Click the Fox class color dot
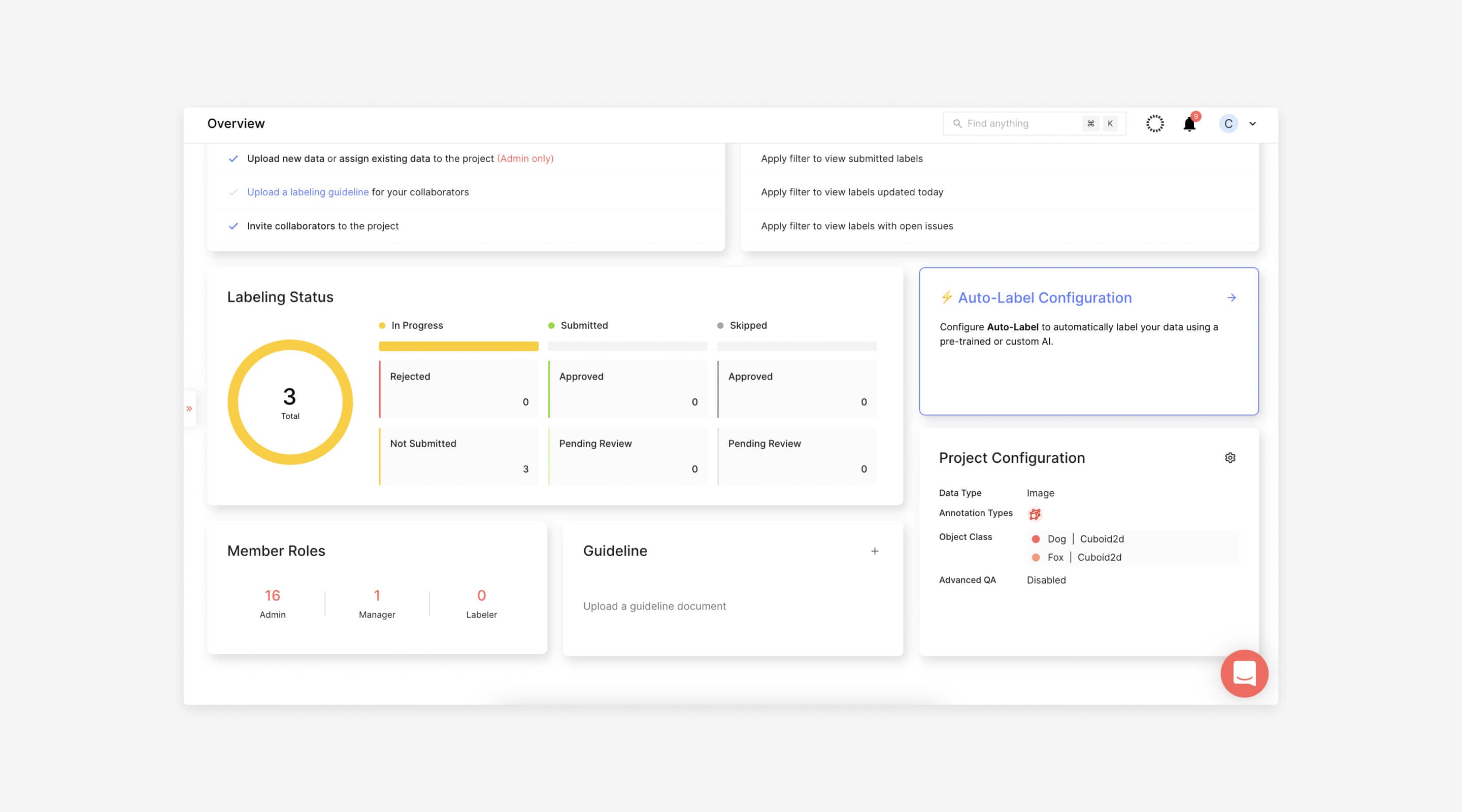 (1035, 558)
